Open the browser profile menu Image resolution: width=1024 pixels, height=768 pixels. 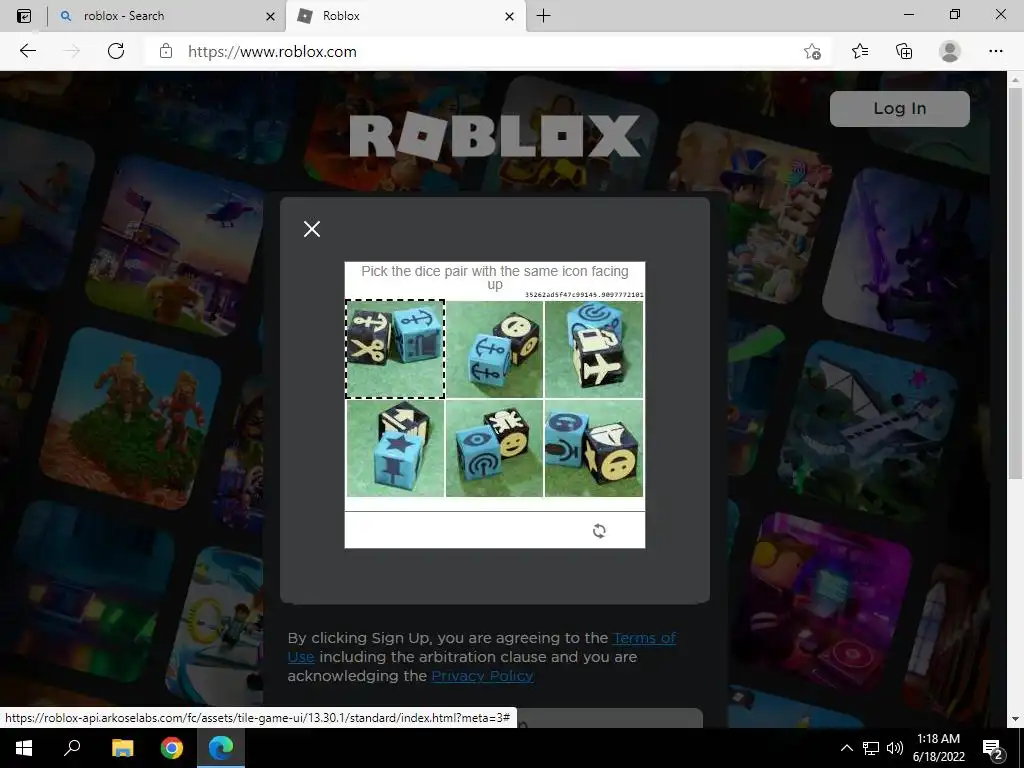tap(949, 51)
